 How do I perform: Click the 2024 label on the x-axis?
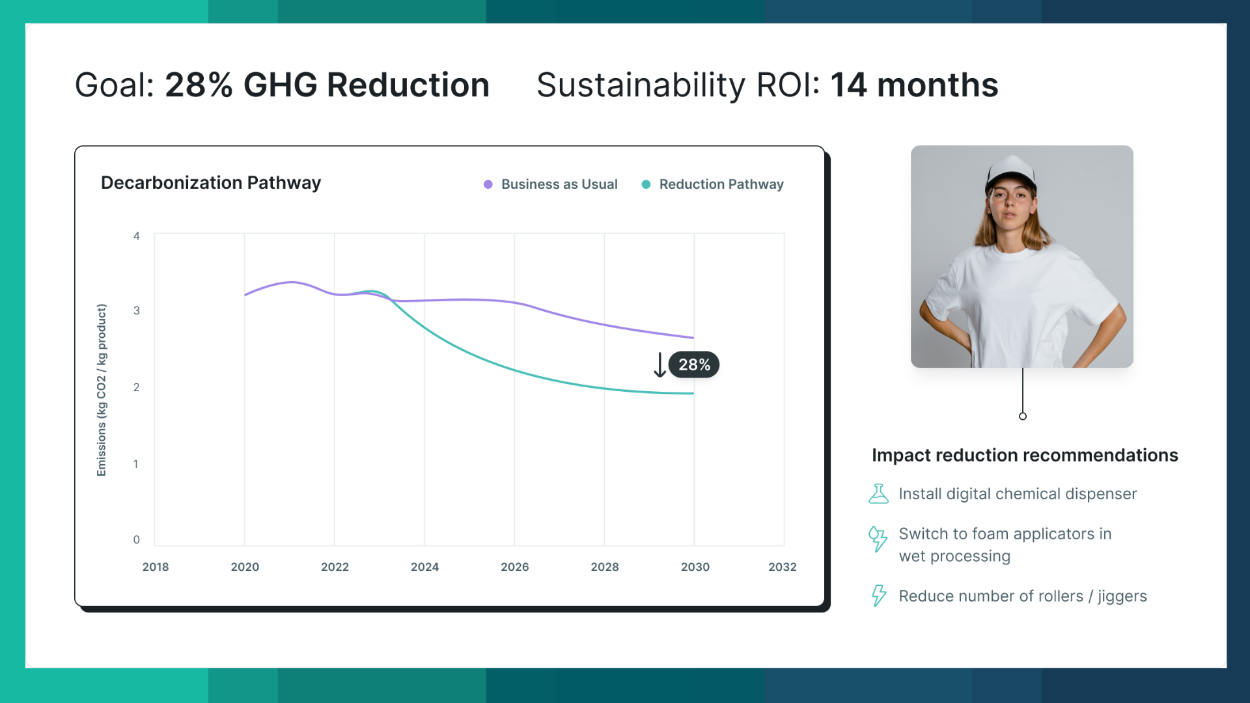(x=425, y=567)
